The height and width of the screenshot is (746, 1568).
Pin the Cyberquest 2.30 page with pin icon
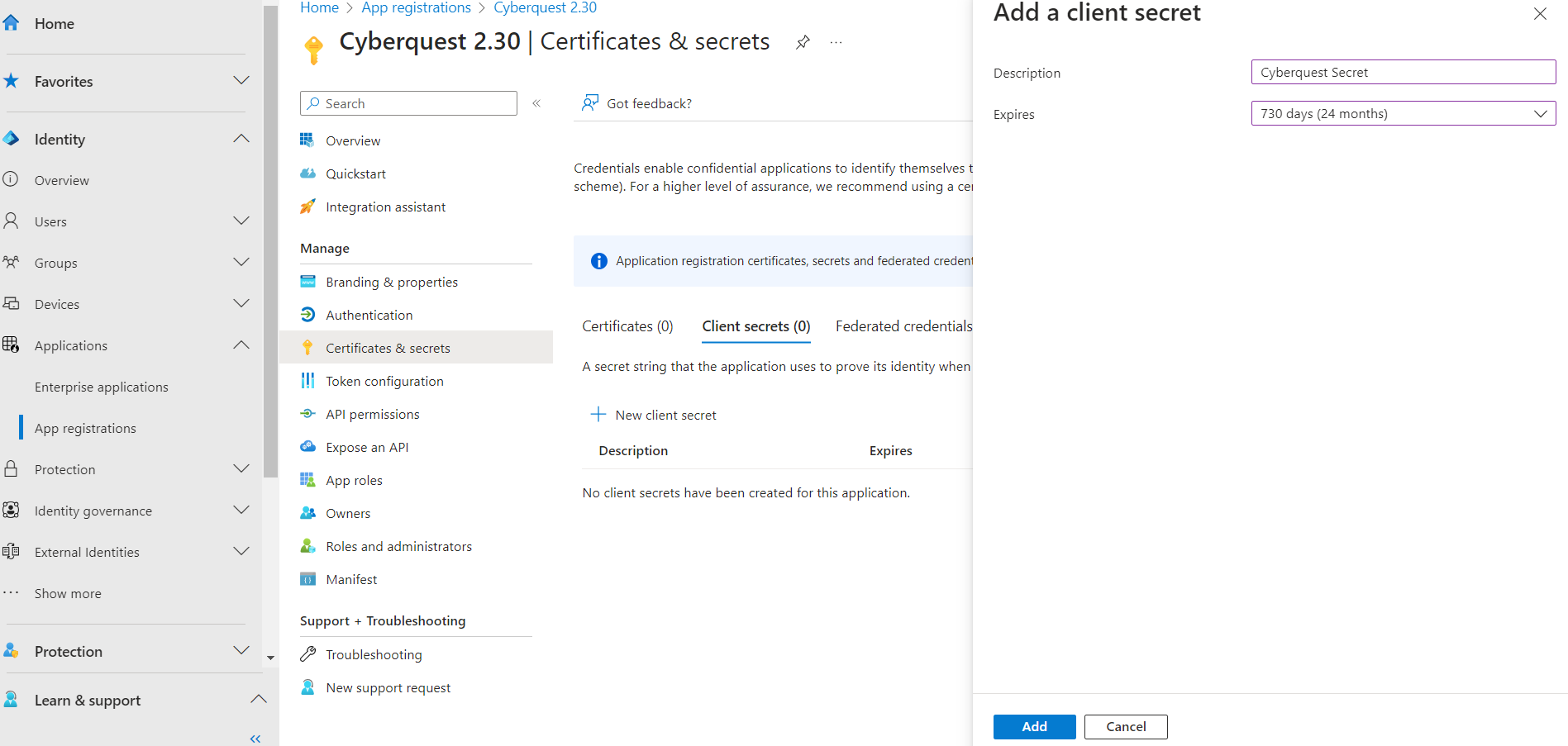803,42
